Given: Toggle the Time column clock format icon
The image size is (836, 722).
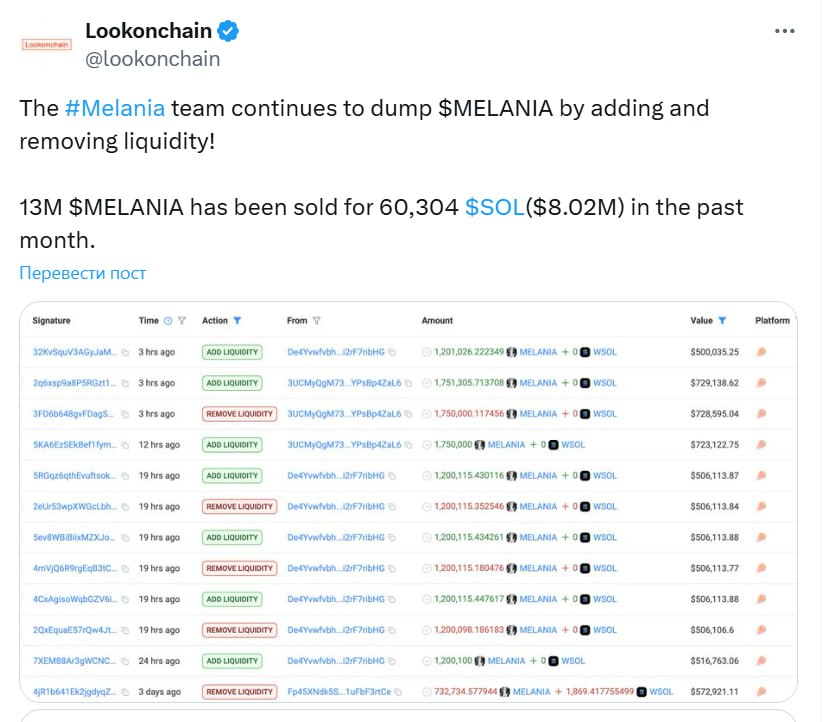Looking at the screenshot, I should [x=167, y=321].
